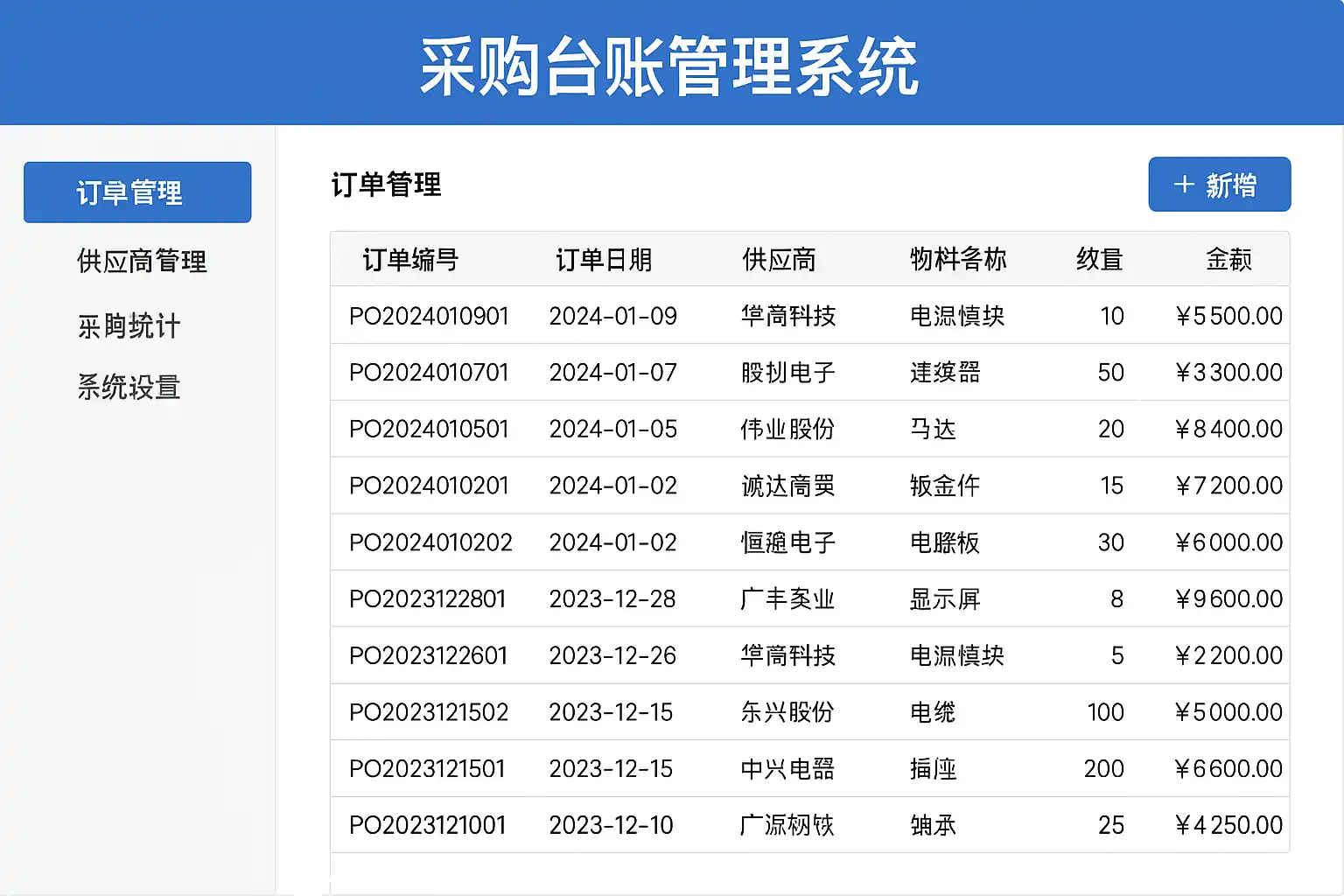Open 供应商管理 from the sidebar
1344x896 pixels.
coord(142,261)
